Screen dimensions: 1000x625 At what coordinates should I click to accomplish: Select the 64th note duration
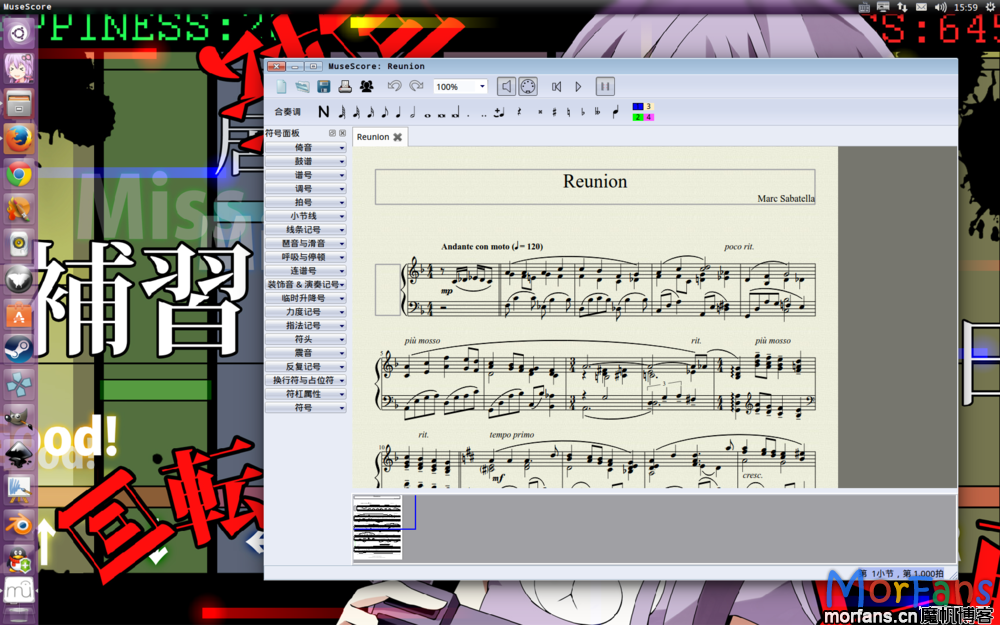point(342,112)
